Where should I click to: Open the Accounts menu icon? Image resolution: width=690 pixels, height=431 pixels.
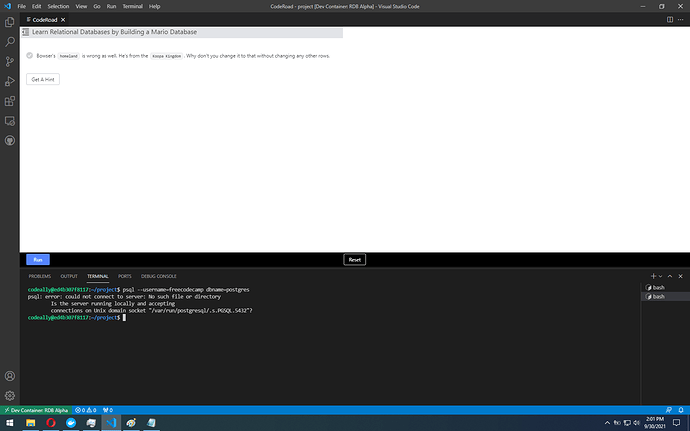[x=10, y=376]
